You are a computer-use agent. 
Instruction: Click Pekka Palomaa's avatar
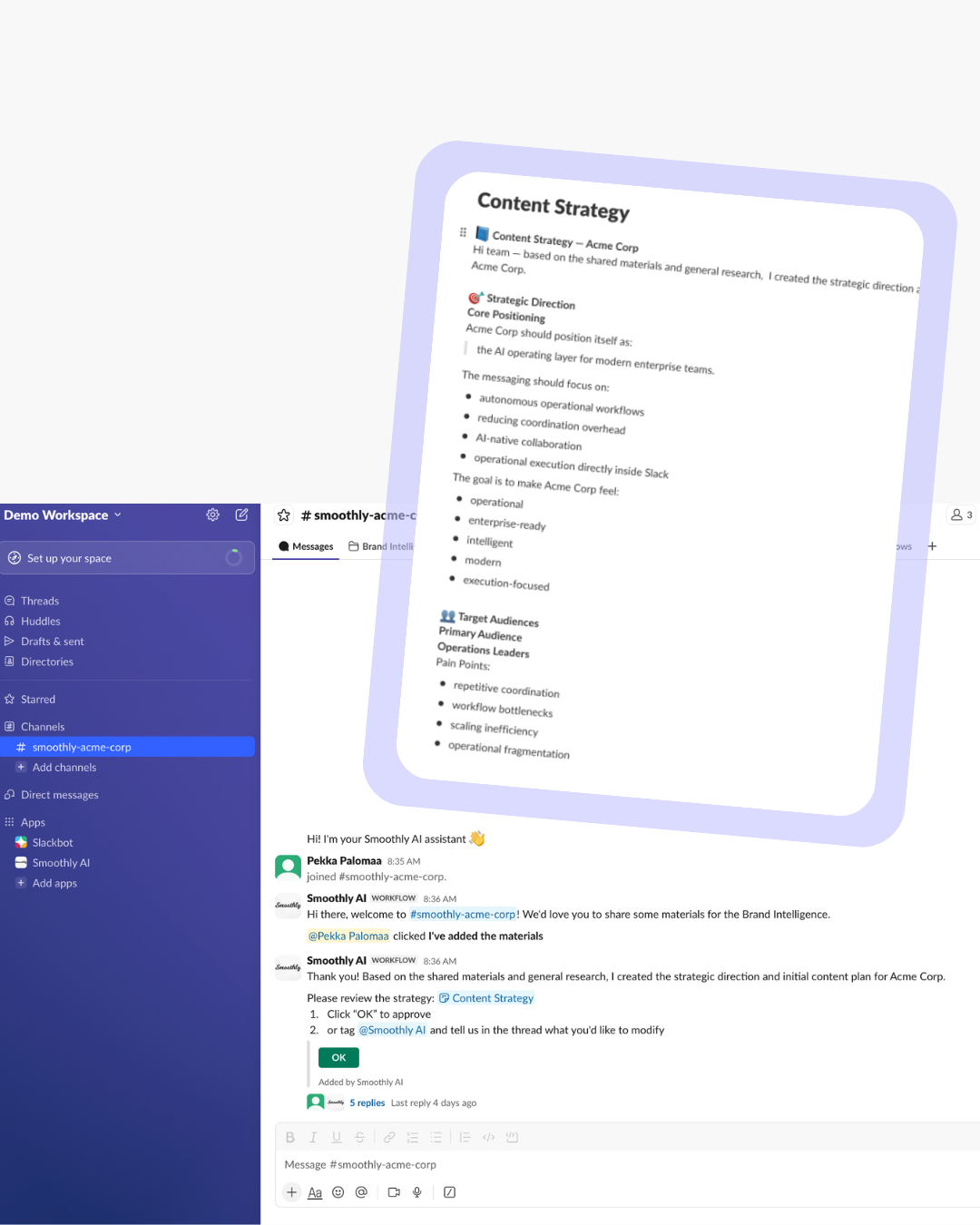click(289, 867)
